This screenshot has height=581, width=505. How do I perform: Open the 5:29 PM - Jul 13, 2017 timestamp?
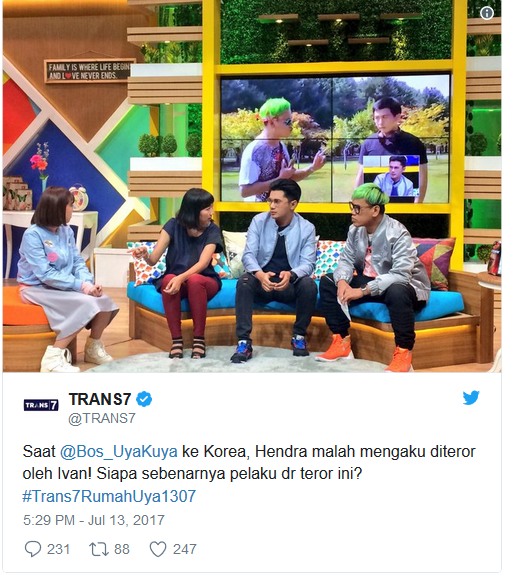point(94,520)
